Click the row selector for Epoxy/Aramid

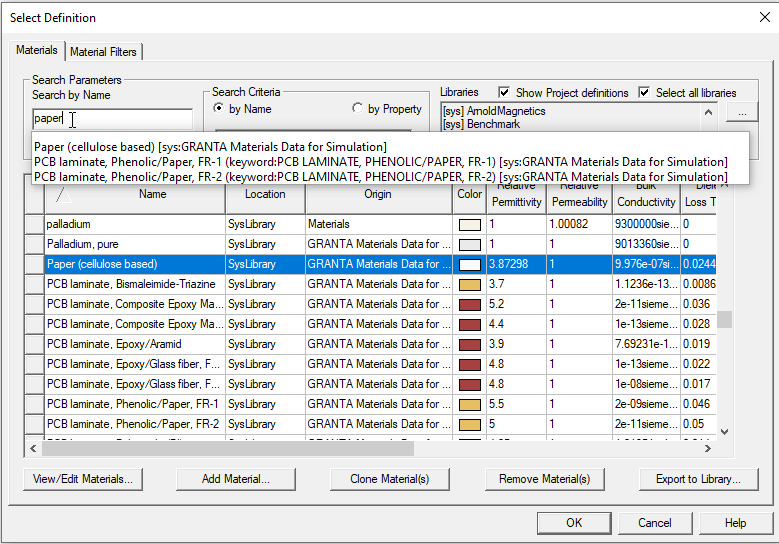pyautogui.click(x=34, y=344)
